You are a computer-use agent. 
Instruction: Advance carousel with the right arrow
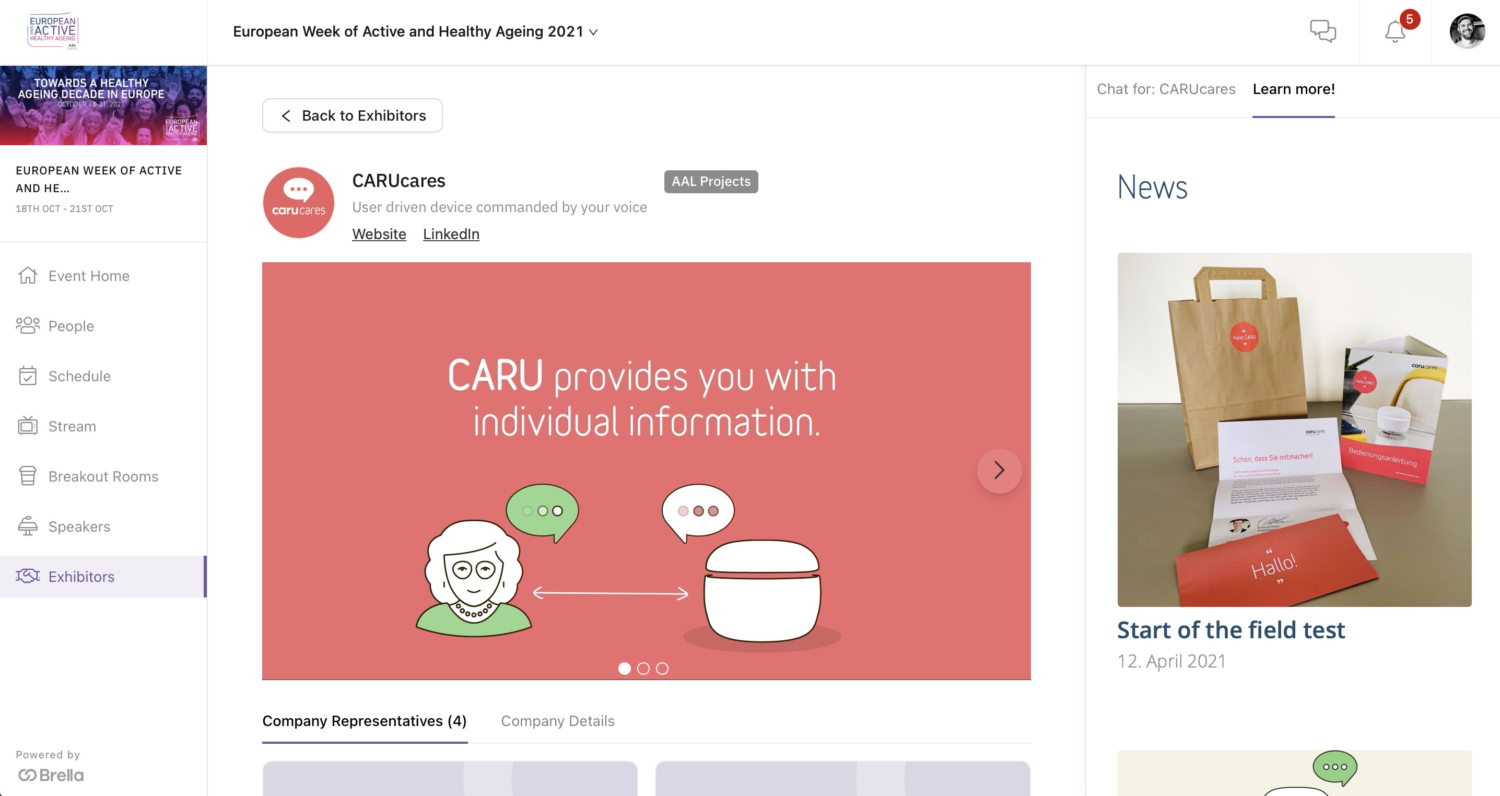click(x=999, y=470)
